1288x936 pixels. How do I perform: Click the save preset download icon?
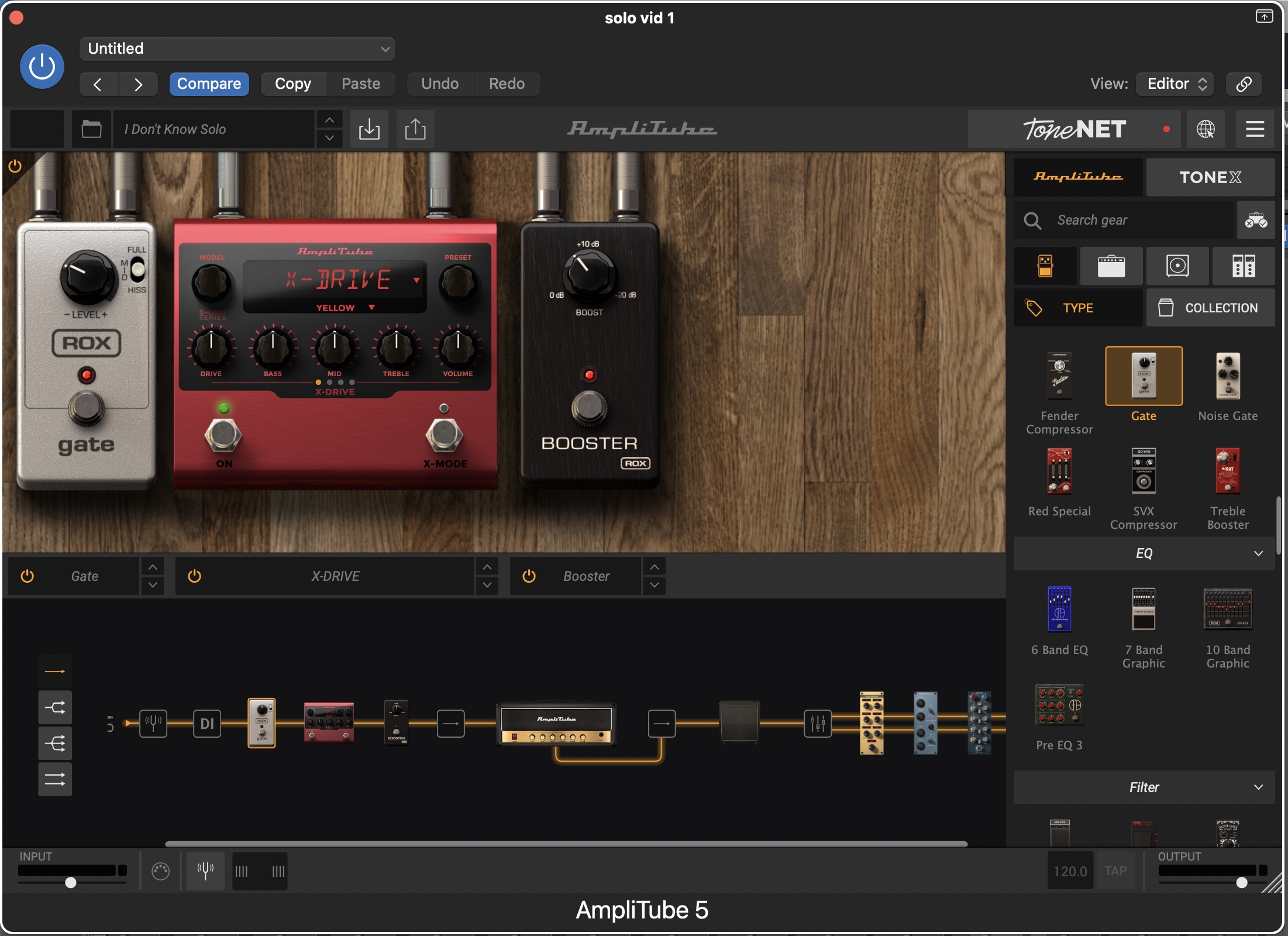(x=369, y=129)
